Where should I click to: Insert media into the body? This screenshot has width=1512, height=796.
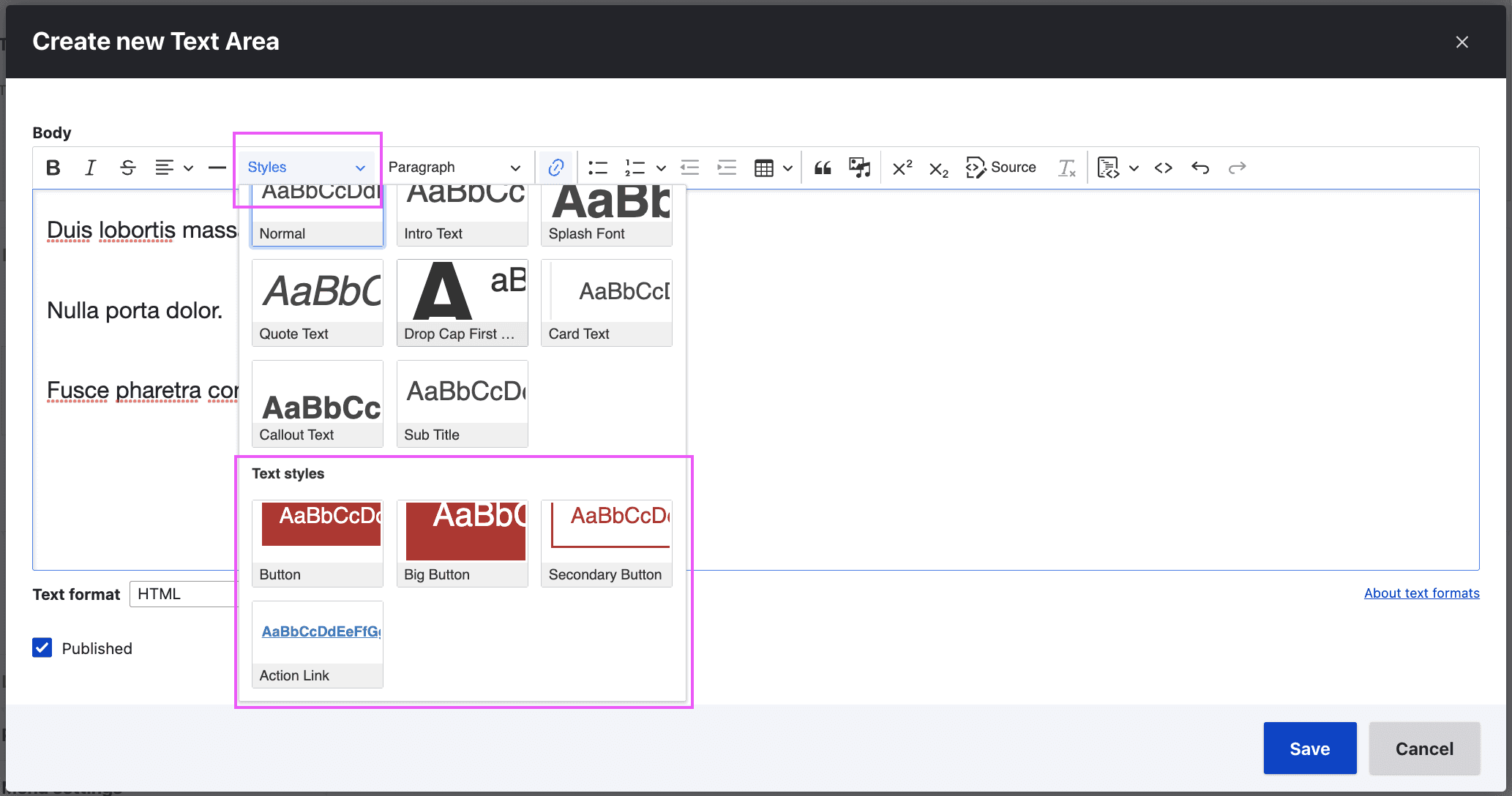click(x=859, y=168)
